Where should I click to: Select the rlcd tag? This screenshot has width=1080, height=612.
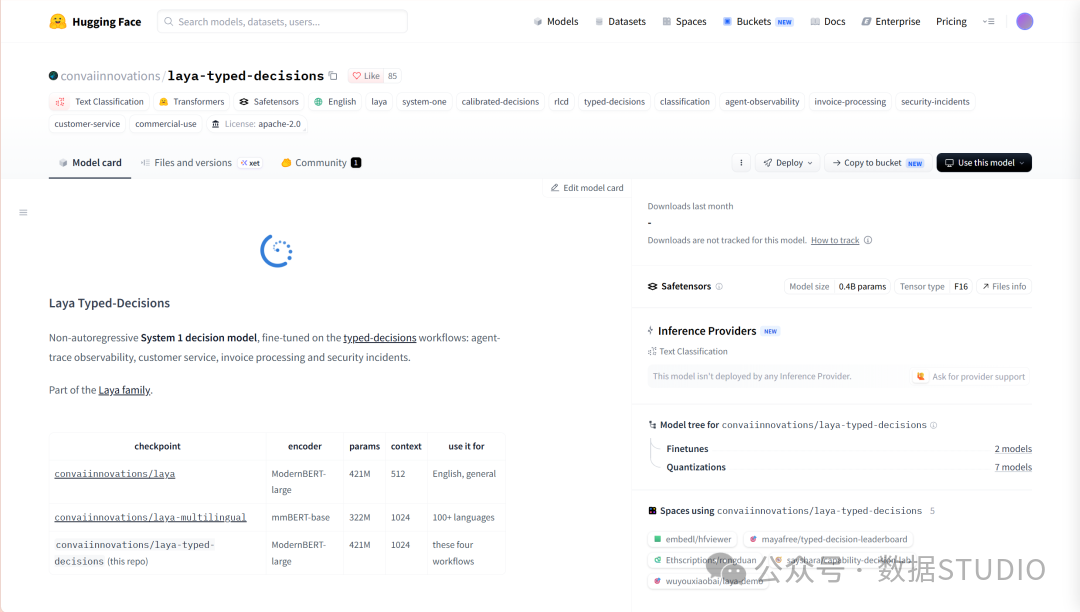pyautogui.click(x=561, y=102)
